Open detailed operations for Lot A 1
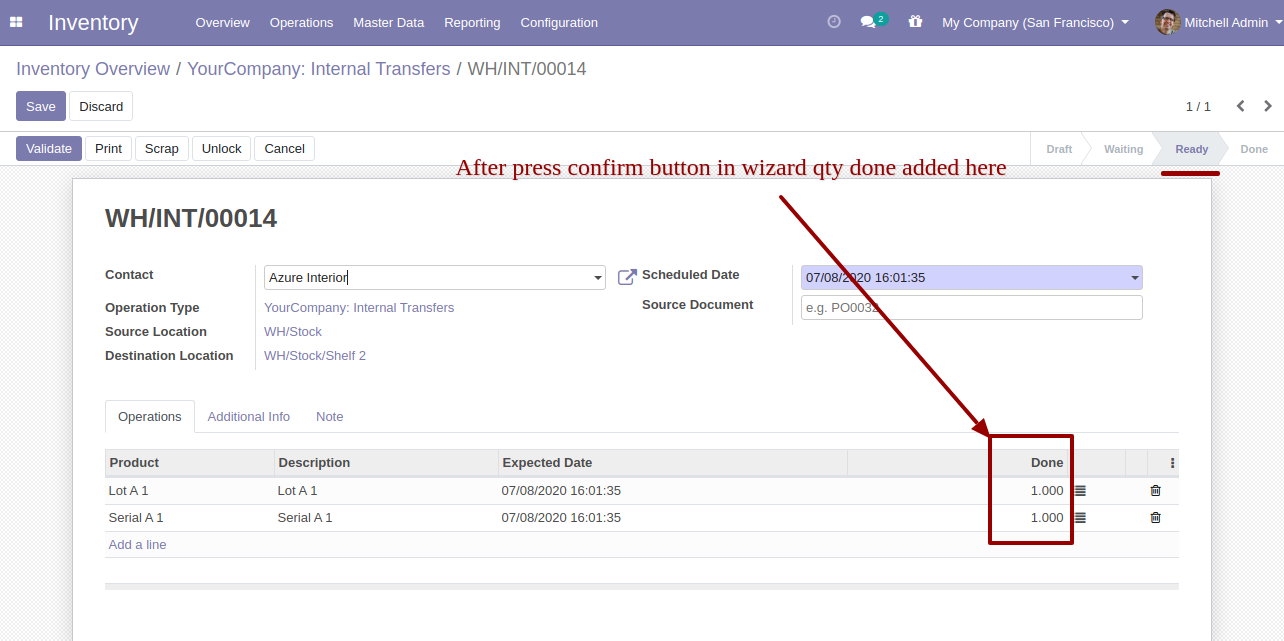The height and width of the screenshot is (641, 1284). (1080, 491)
